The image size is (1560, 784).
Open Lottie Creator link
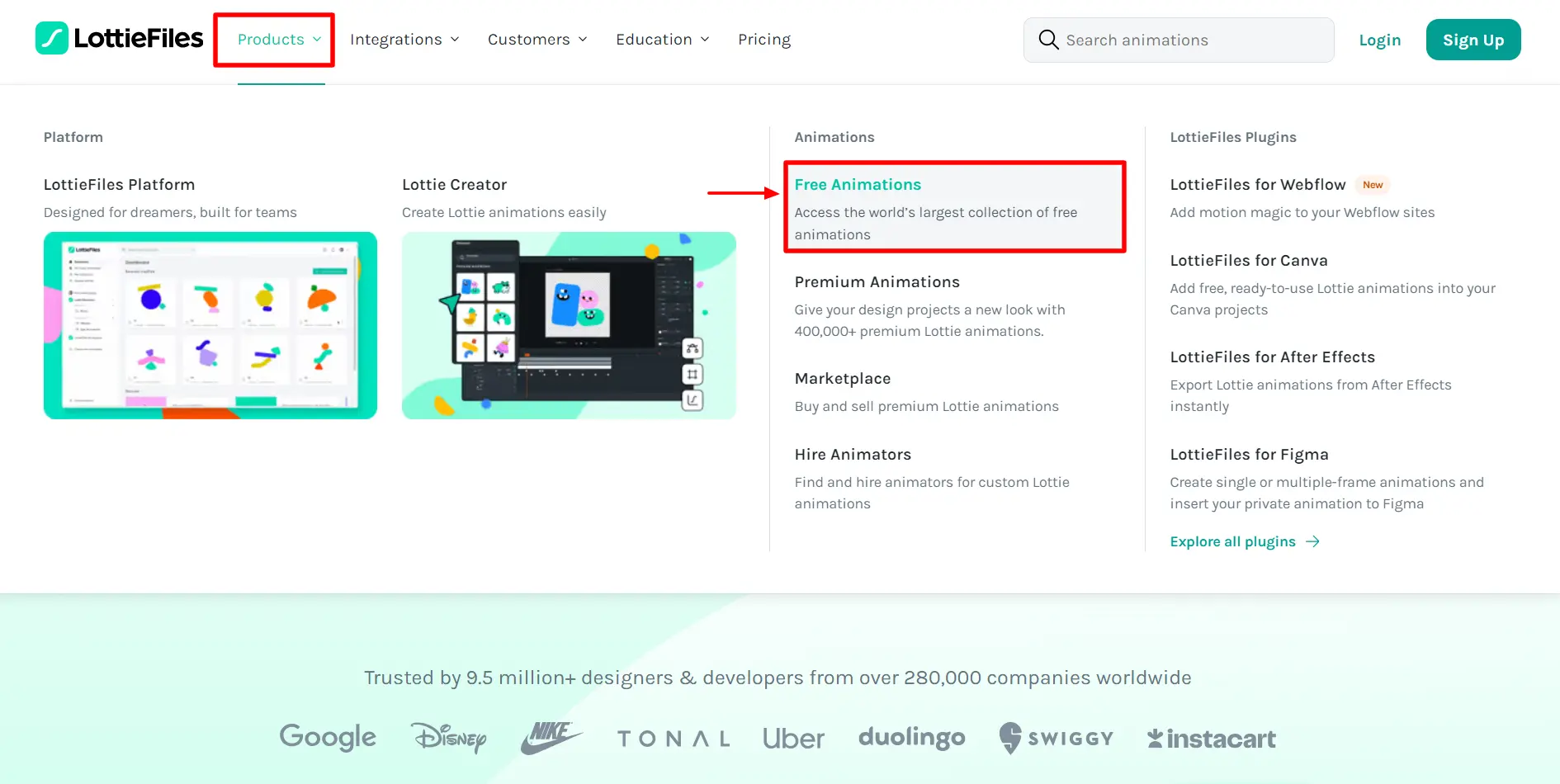[x=455, y=185]
